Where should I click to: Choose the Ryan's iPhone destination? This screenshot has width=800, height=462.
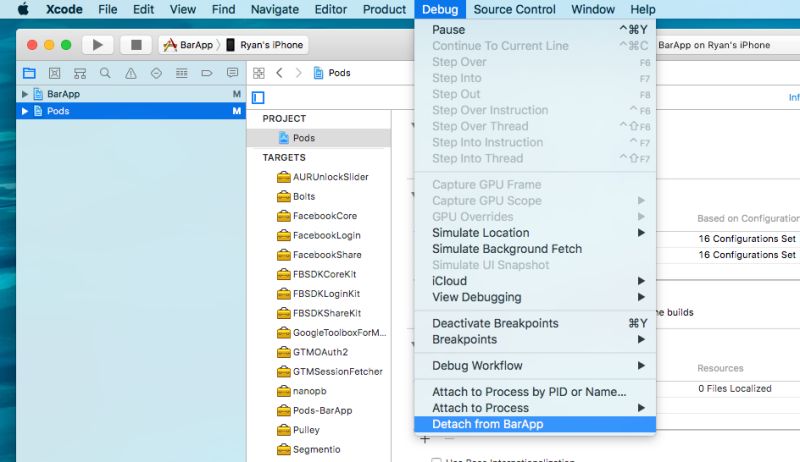265,45
